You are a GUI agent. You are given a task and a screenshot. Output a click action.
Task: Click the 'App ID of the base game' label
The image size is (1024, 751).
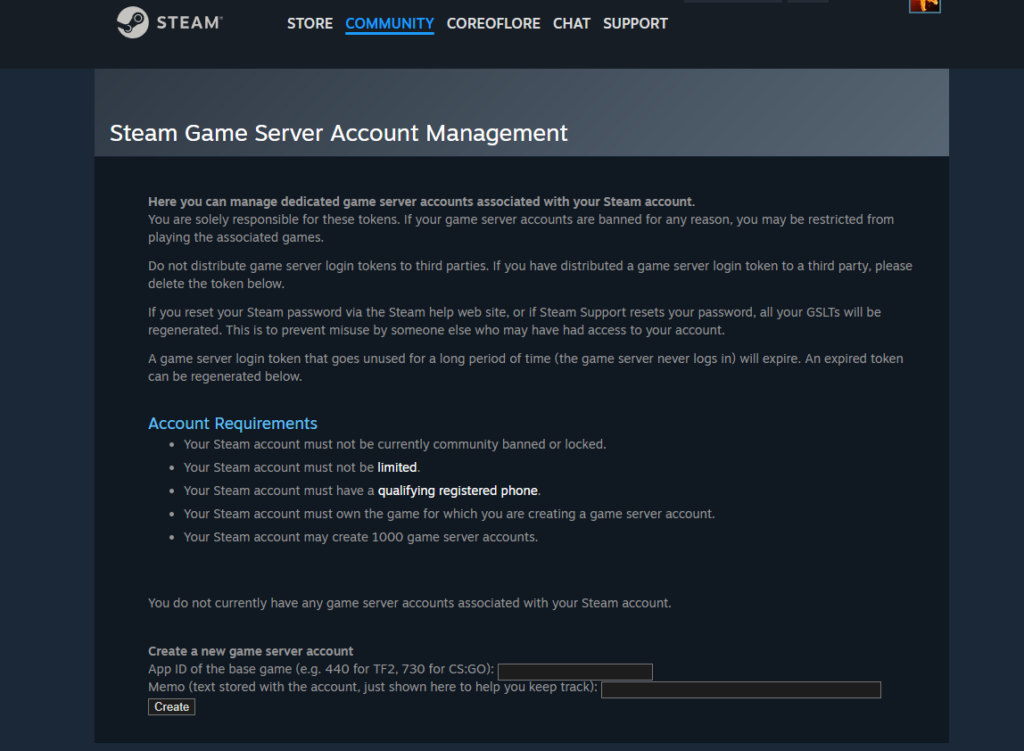[x=321, y=669]
